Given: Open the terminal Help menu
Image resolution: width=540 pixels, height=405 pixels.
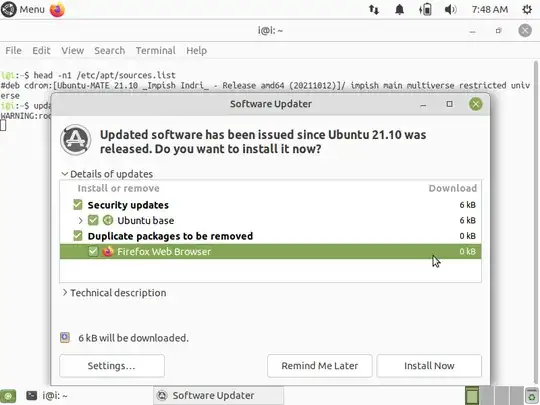Looking at the screenshot, I should [x=197, y=51].
